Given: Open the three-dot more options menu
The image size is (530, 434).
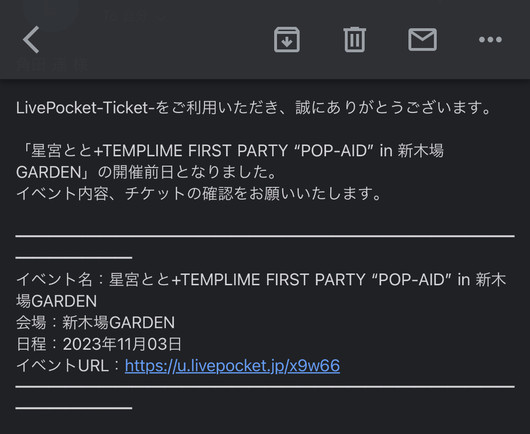Looking at the screenshot, I should [x=490, y=40].
